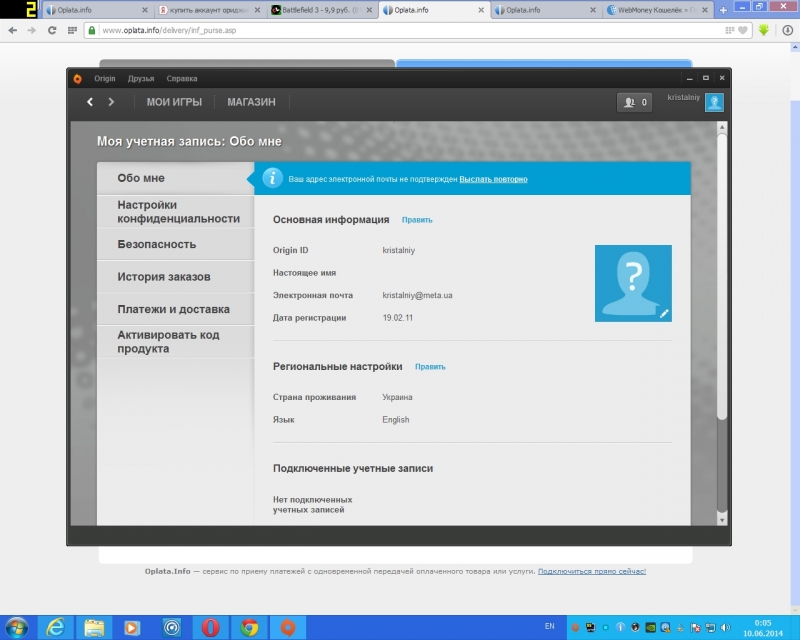Click the large profile picture placeholder
Viewport: 800px width, 640px height.
(x=633, y=283)
